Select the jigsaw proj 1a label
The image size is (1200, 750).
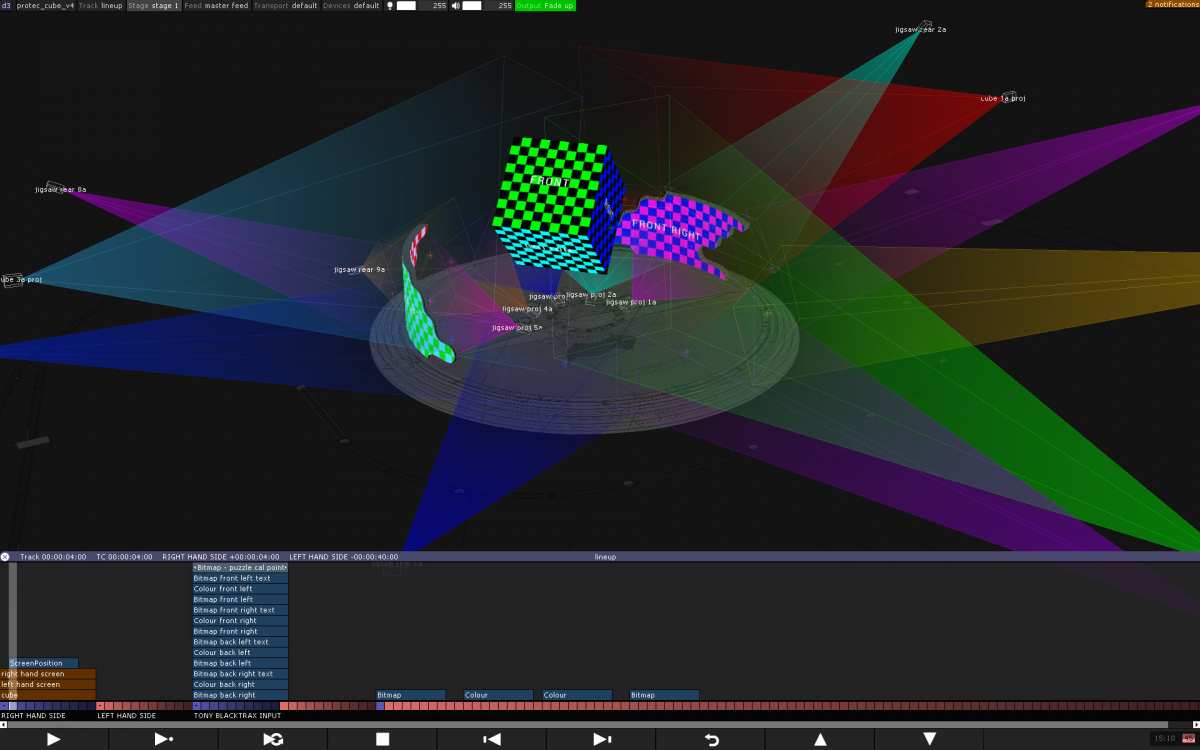631,301
